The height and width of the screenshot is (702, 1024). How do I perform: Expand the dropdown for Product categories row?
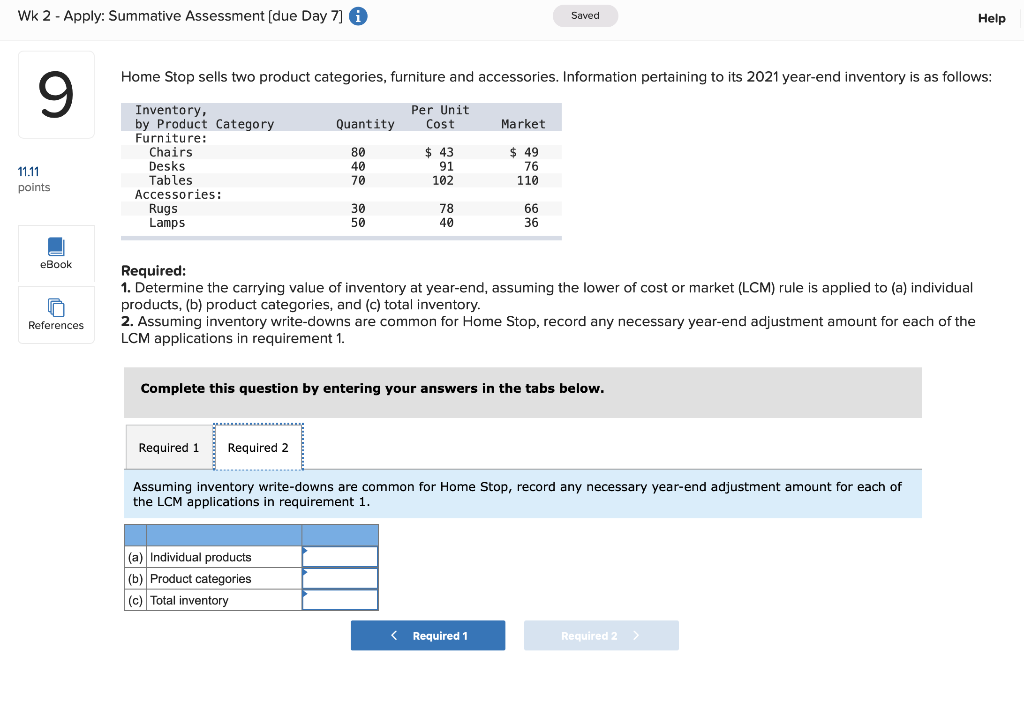(306, 578)
